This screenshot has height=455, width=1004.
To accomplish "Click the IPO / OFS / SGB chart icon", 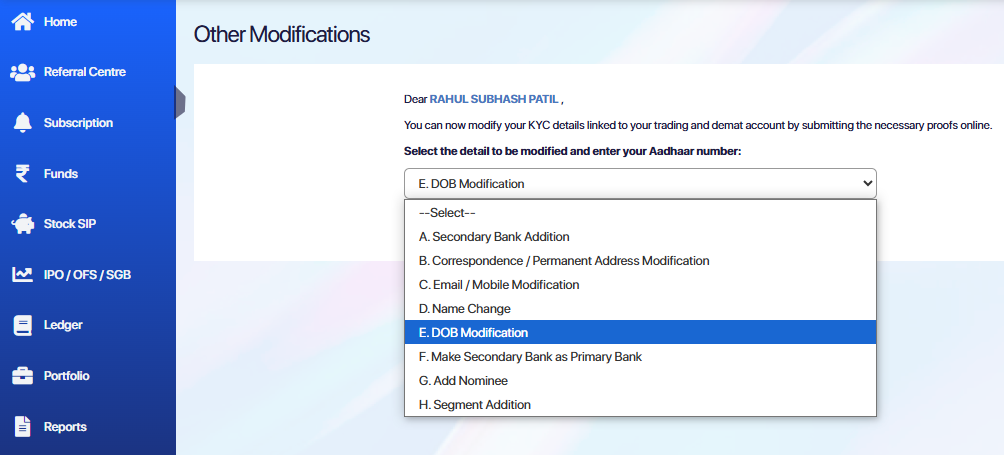I will point(22,275).
